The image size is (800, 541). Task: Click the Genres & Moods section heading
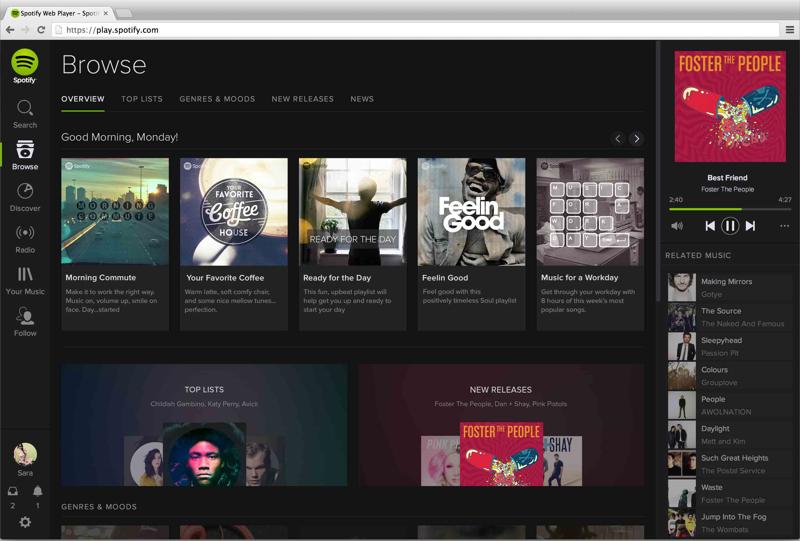[99, 507]
